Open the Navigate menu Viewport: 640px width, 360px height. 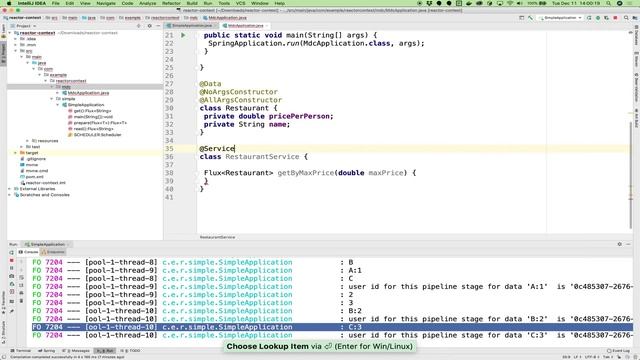(106, 3)
